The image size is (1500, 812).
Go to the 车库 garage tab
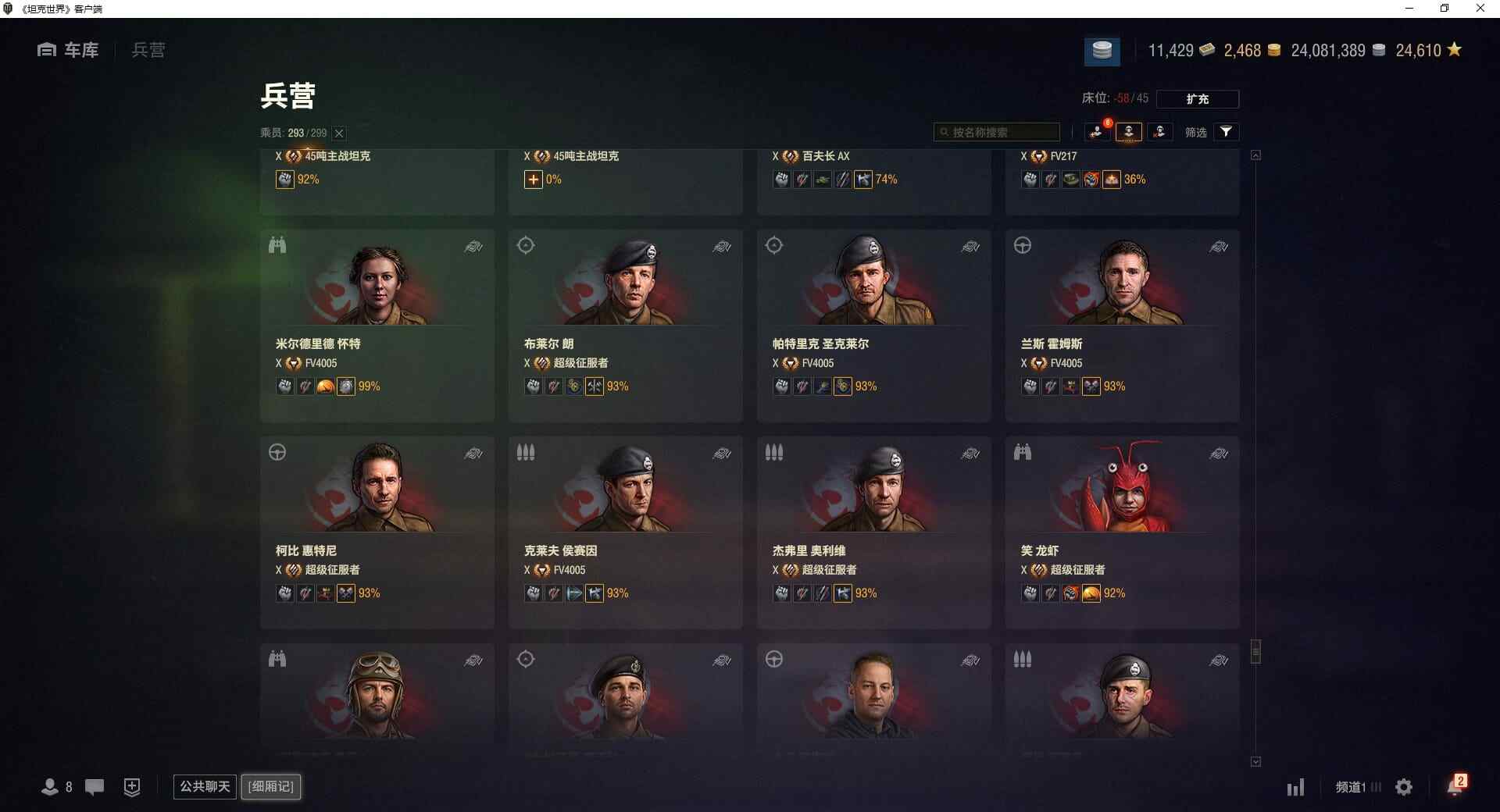point(68,50)
